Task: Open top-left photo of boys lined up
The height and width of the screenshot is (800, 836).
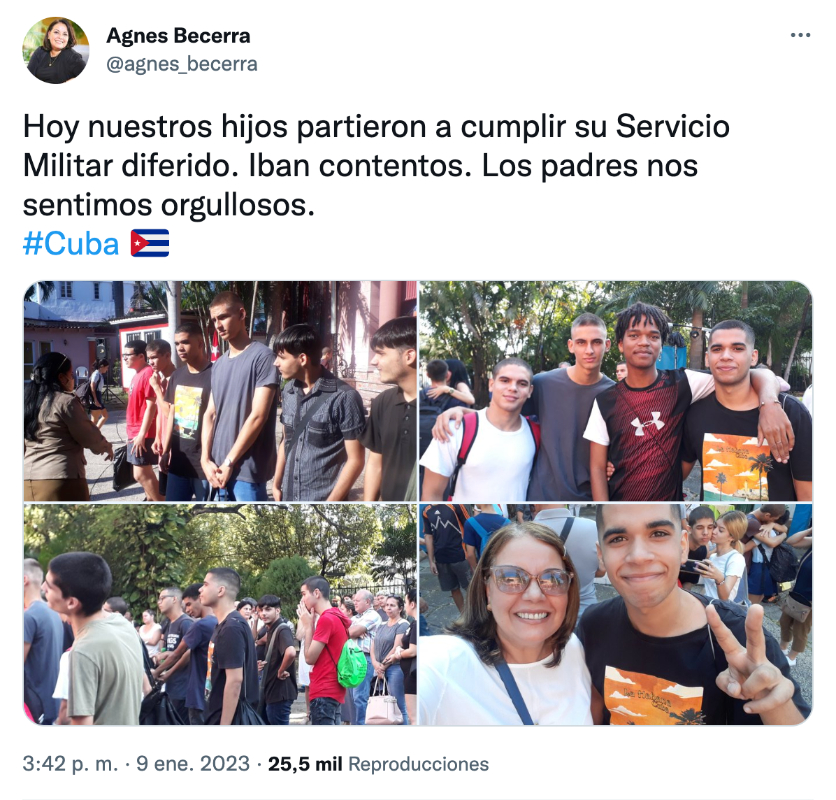Action: [x=220, y=390]
